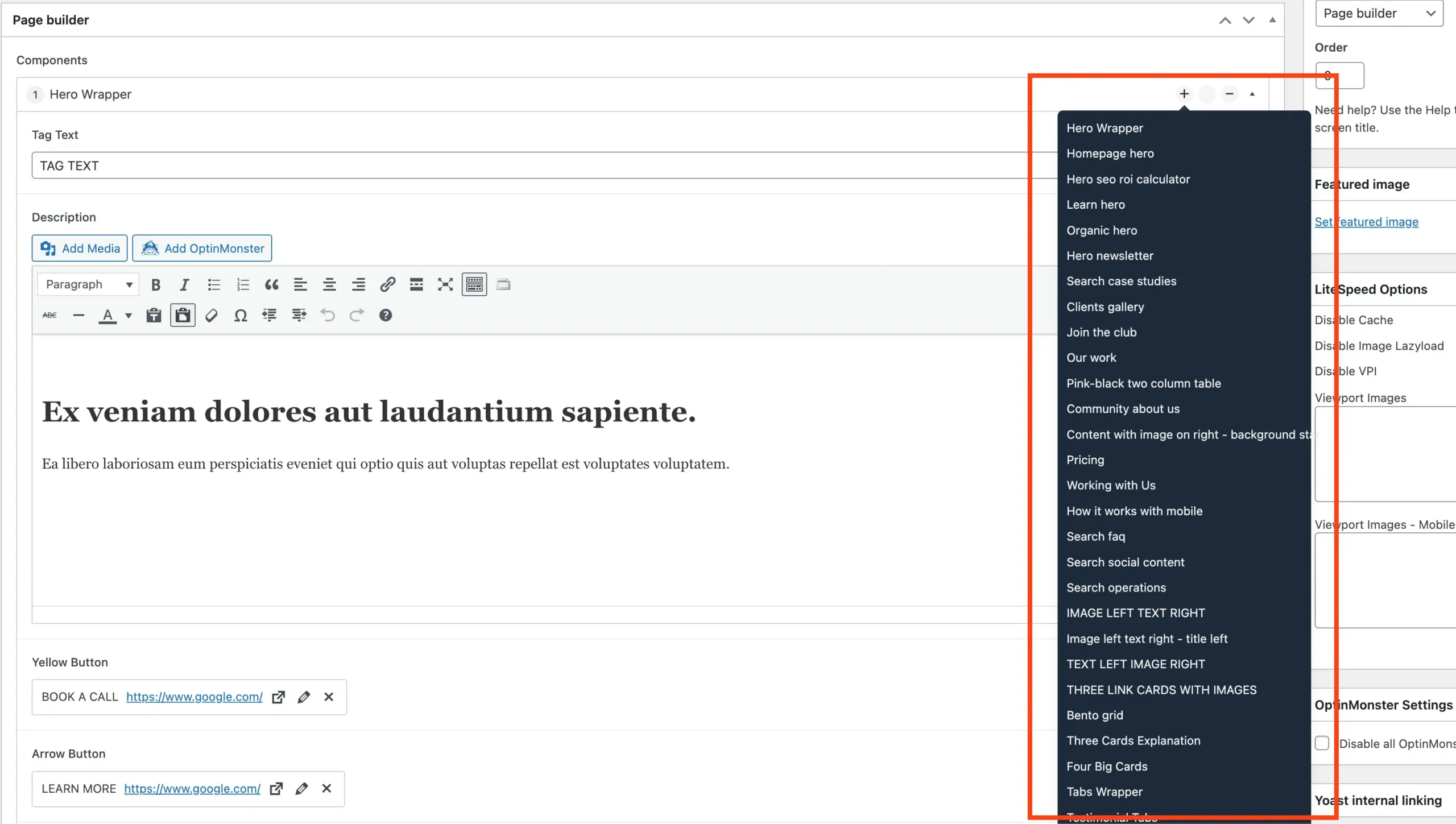Insert a hyperlink in the description editor
The height and width of the screenshot is (824, 1456).
coord(387,284)
